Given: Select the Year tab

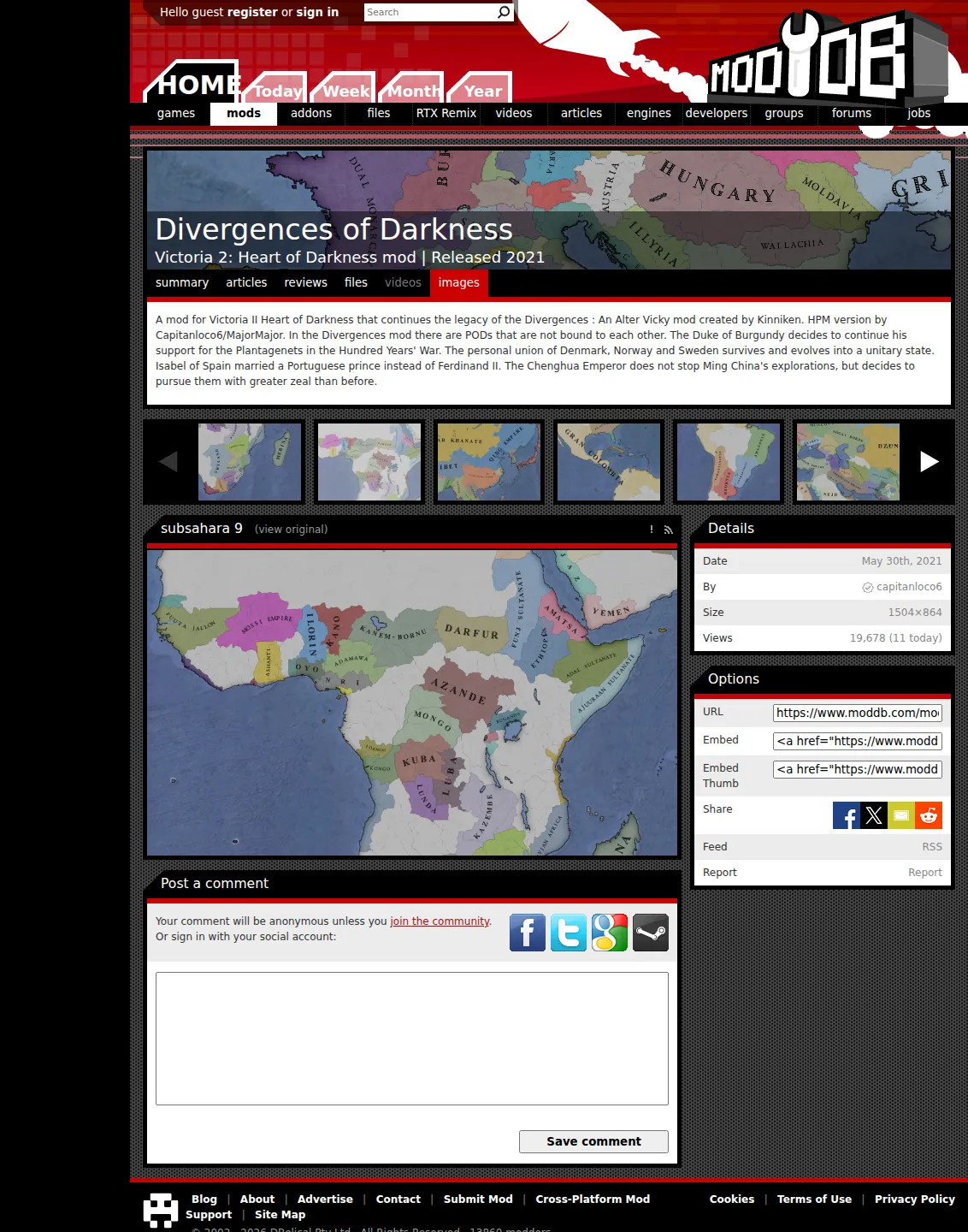Looking at the screenshot, I should (x=482, y=89).
